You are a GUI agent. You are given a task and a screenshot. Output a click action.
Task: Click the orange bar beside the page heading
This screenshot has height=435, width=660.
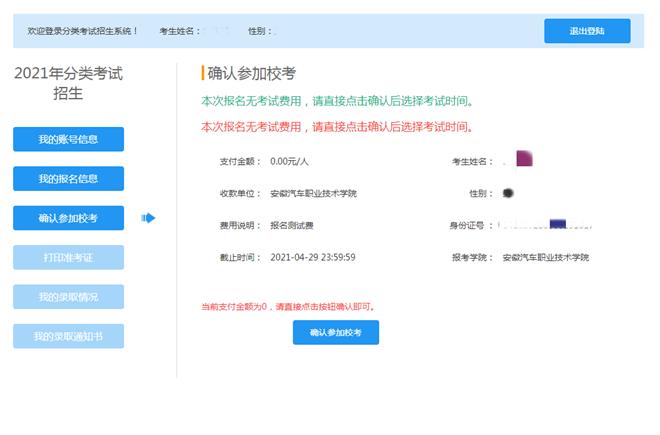tap(203, 73)
